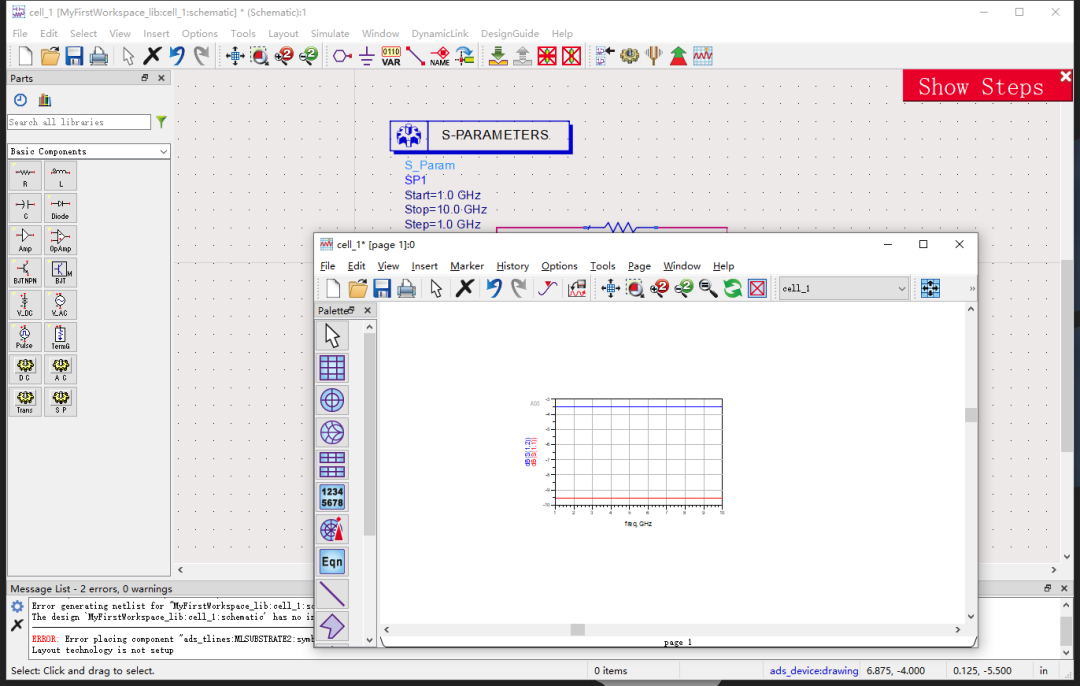1080x686 pixels.
Task: Expand the data display toolbar overflow chevron
Action: (972, 289)
